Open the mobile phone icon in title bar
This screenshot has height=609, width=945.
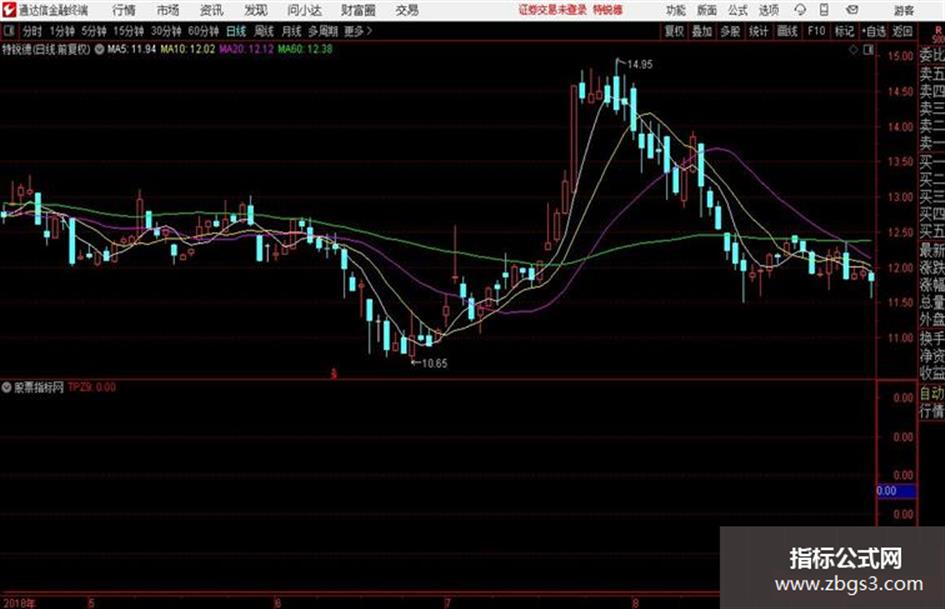(824, 10)
